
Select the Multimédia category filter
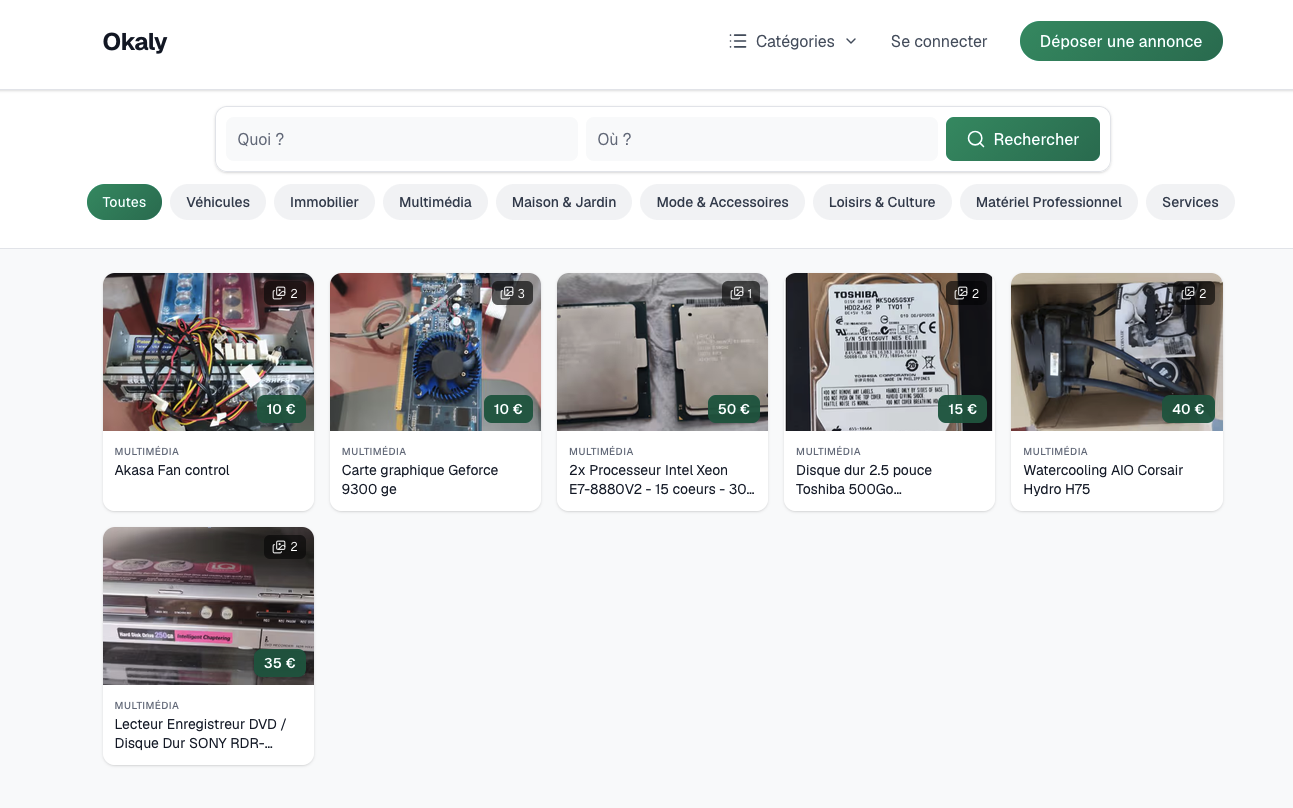pos(435,202)
